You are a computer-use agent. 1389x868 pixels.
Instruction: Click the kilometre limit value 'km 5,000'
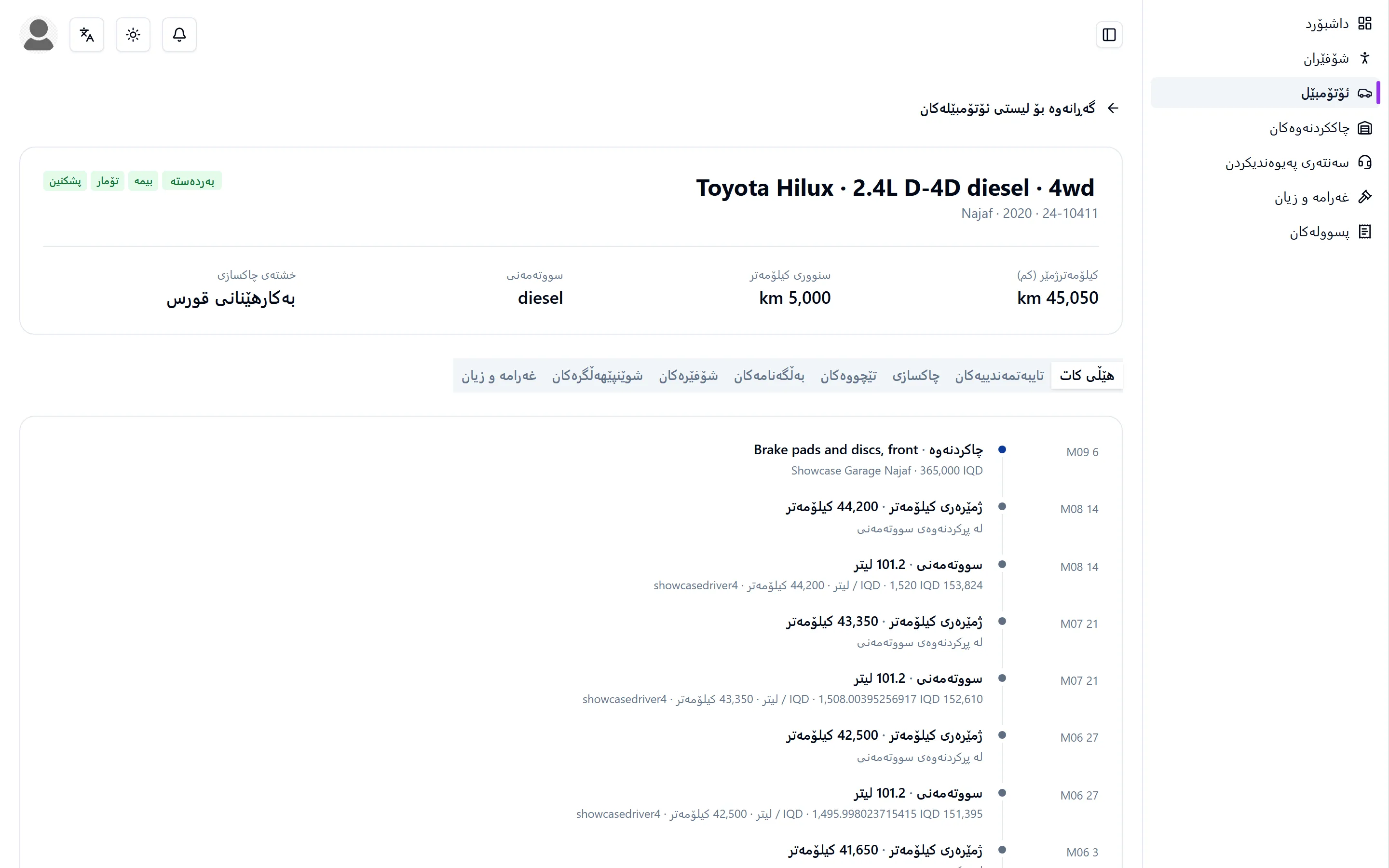tap(794, 298)
